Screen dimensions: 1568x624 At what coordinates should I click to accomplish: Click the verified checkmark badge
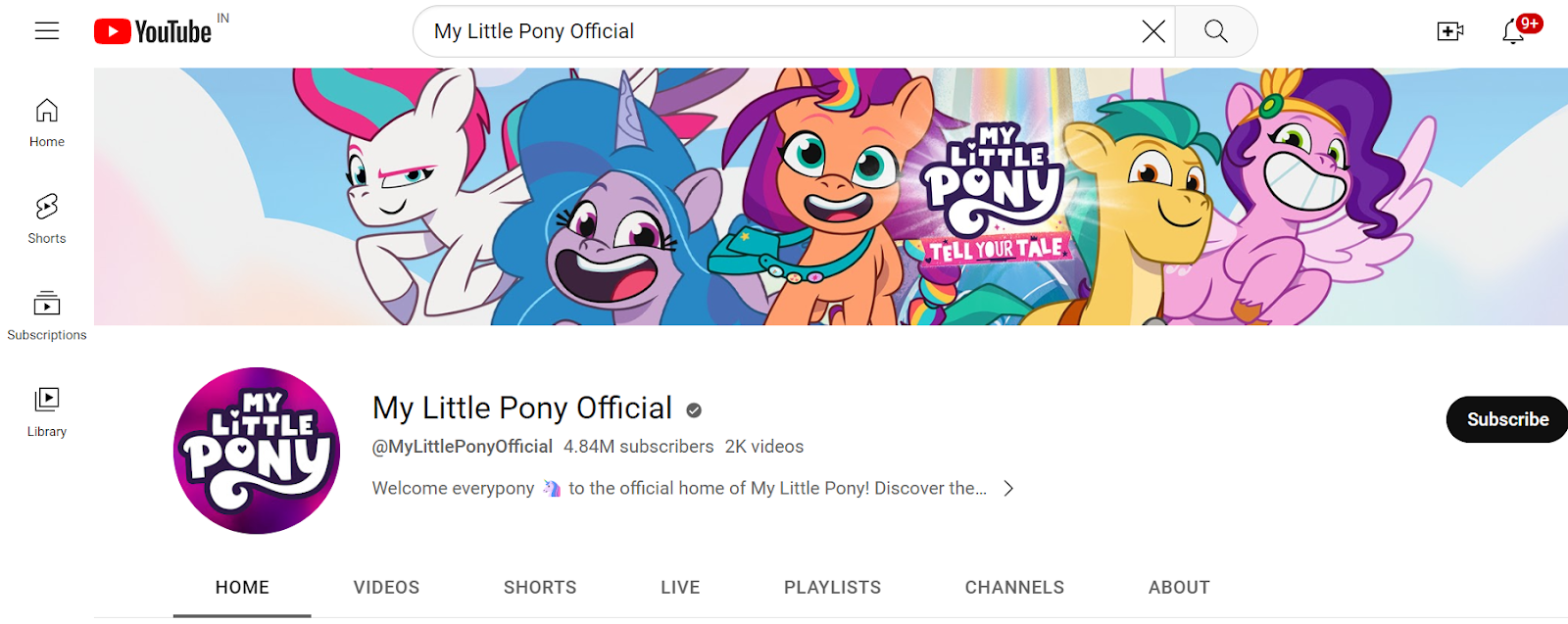point(694,410)
